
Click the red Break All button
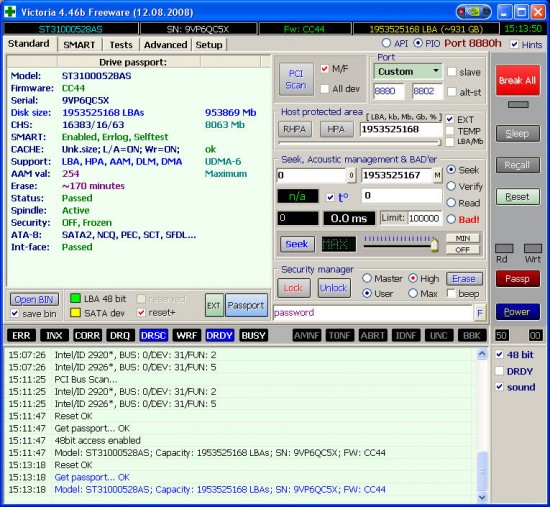point(518,80)
